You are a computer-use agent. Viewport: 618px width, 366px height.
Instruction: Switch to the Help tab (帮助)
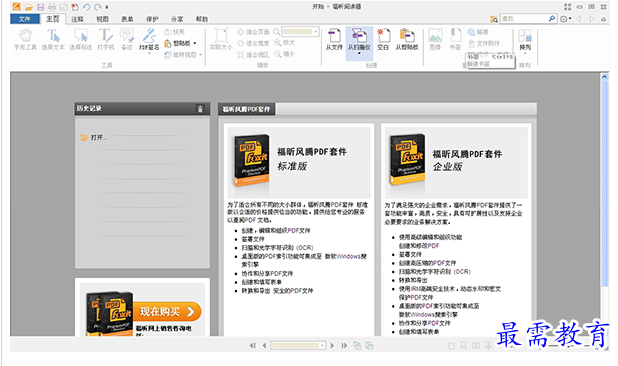click(202, 19)
